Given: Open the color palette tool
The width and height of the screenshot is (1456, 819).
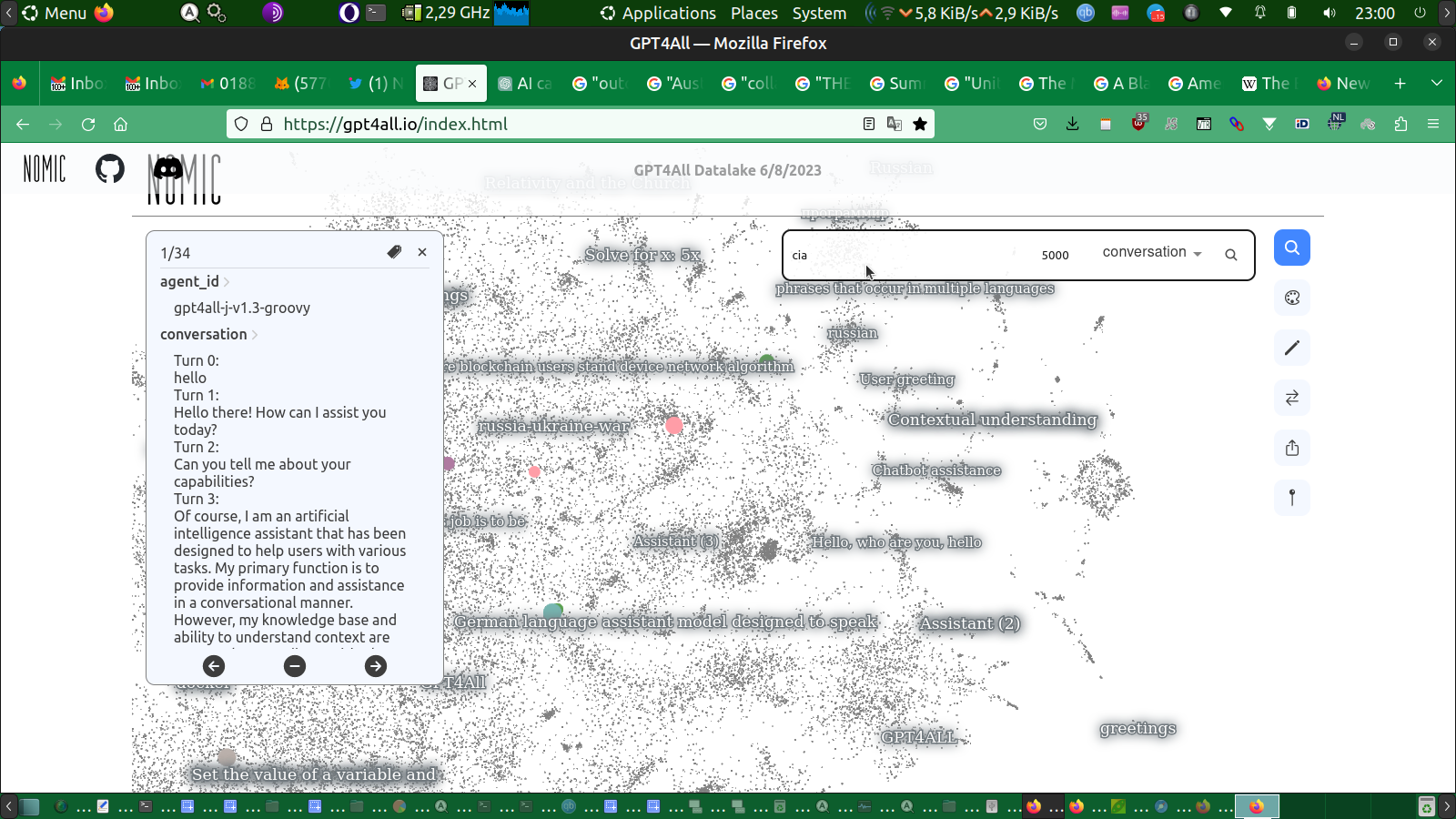Looking at the screenshot, I should [x=1292, y=298].
